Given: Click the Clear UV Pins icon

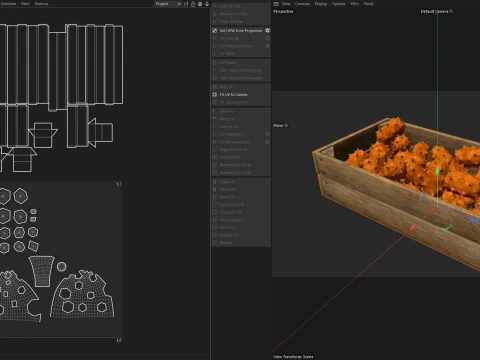Looking at the screenshot, I should [215, 22].
